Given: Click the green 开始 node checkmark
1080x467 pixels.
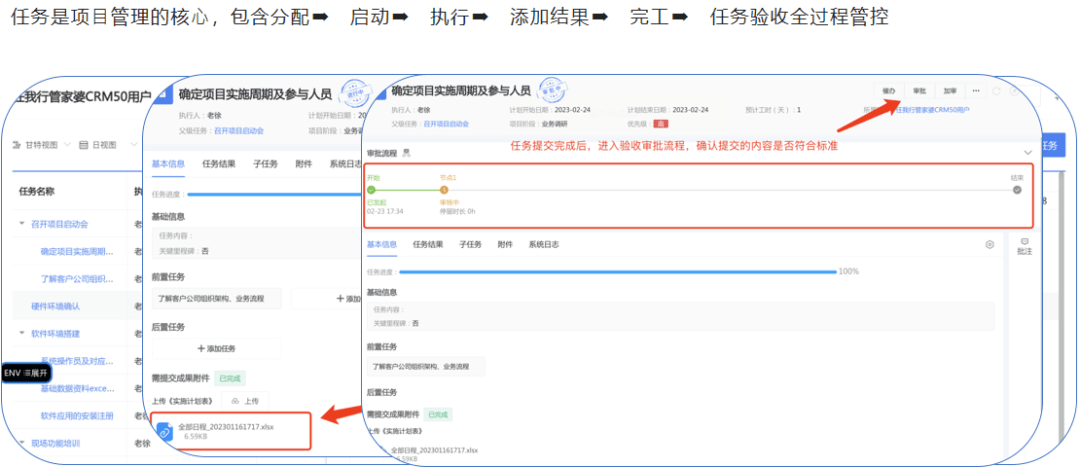Looking at the screenshot, I should click(x=371, y=188).
